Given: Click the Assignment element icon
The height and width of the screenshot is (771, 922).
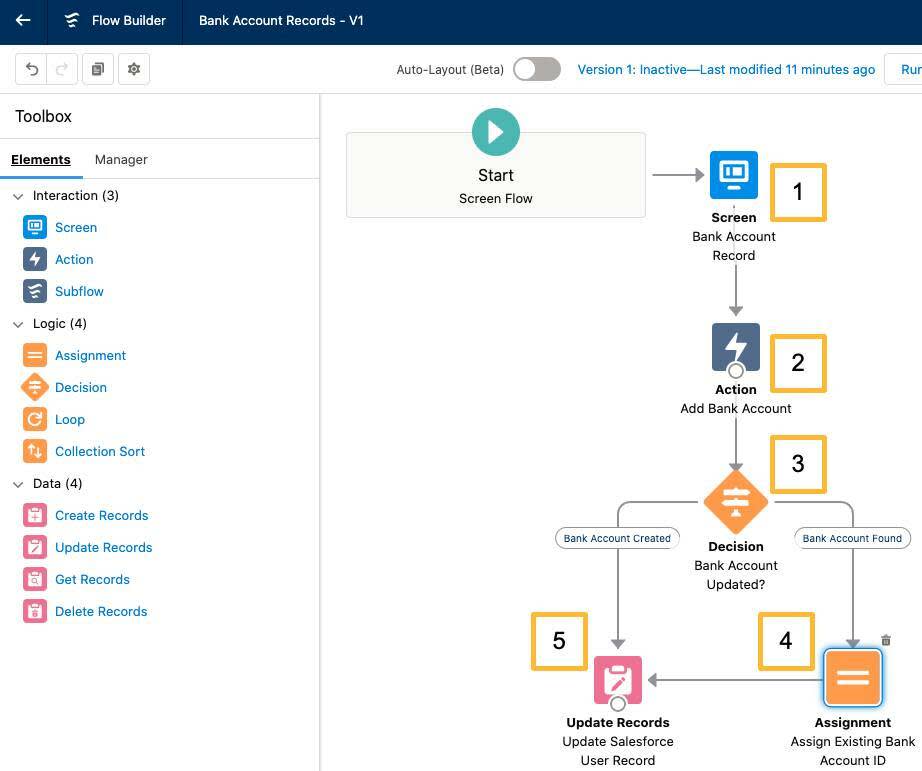Looking at the screenshot, I should pyautogui.click(x=35, y=355).
